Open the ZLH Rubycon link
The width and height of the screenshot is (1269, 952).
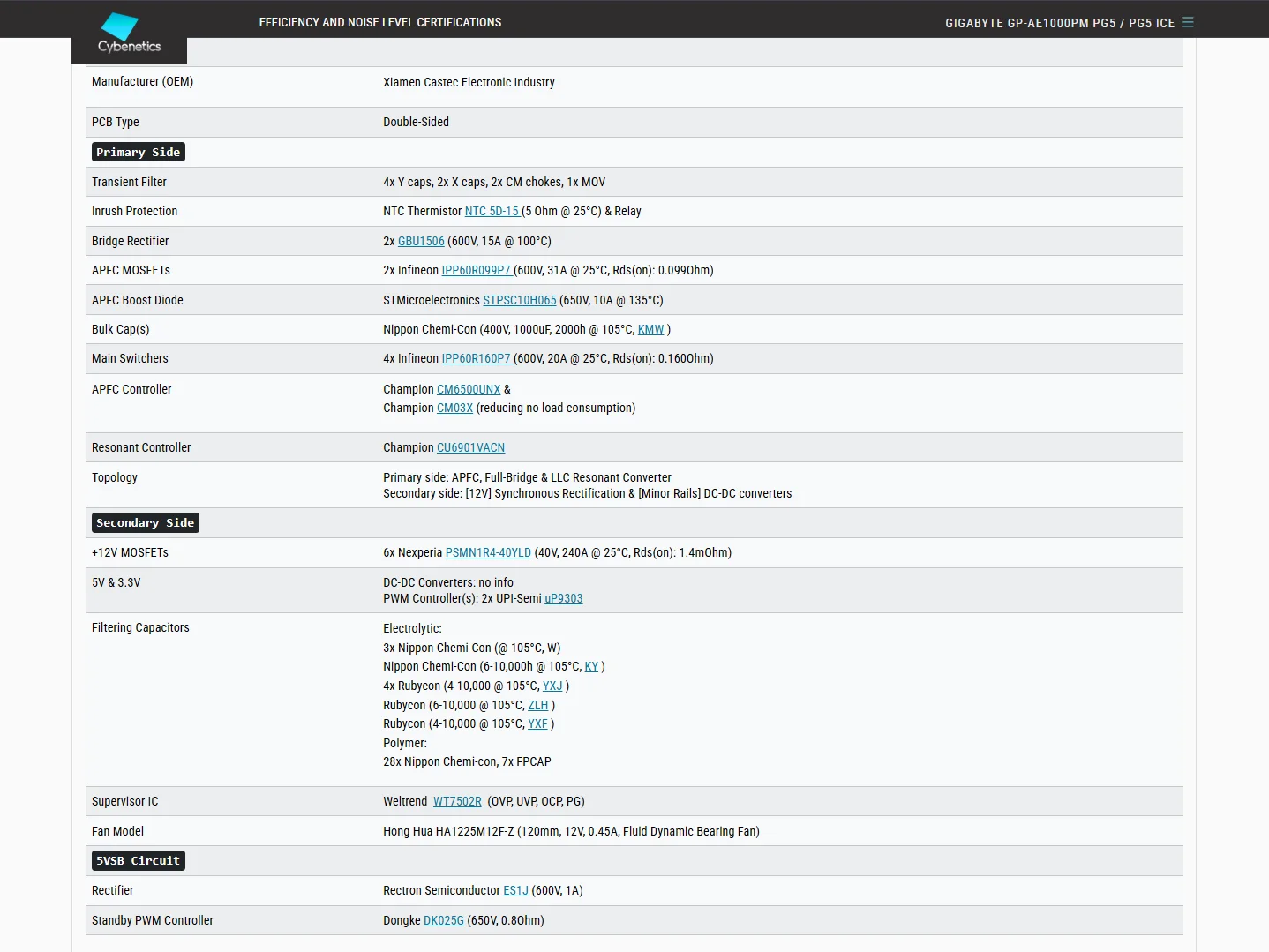538,705
